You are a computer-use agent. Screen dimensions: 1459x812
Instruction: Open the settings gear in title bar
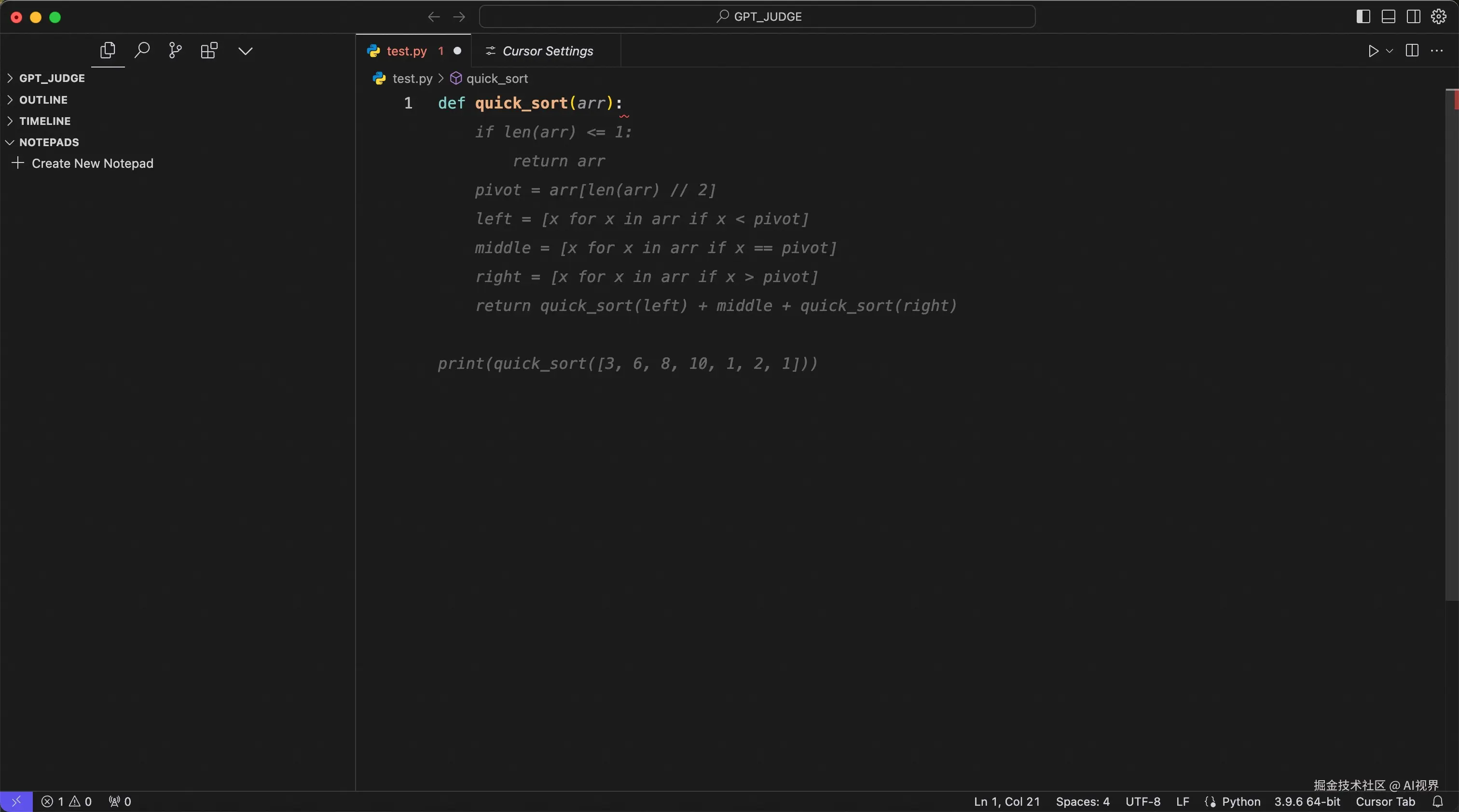[1439, 16]
